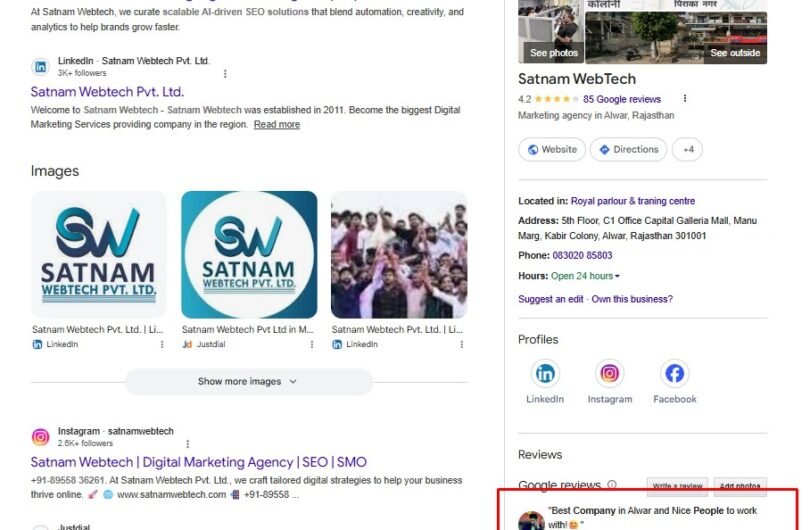The image size is (810, 530).
Task: Open the LinkedIn profile icon
Action: (x=545, y=373)
